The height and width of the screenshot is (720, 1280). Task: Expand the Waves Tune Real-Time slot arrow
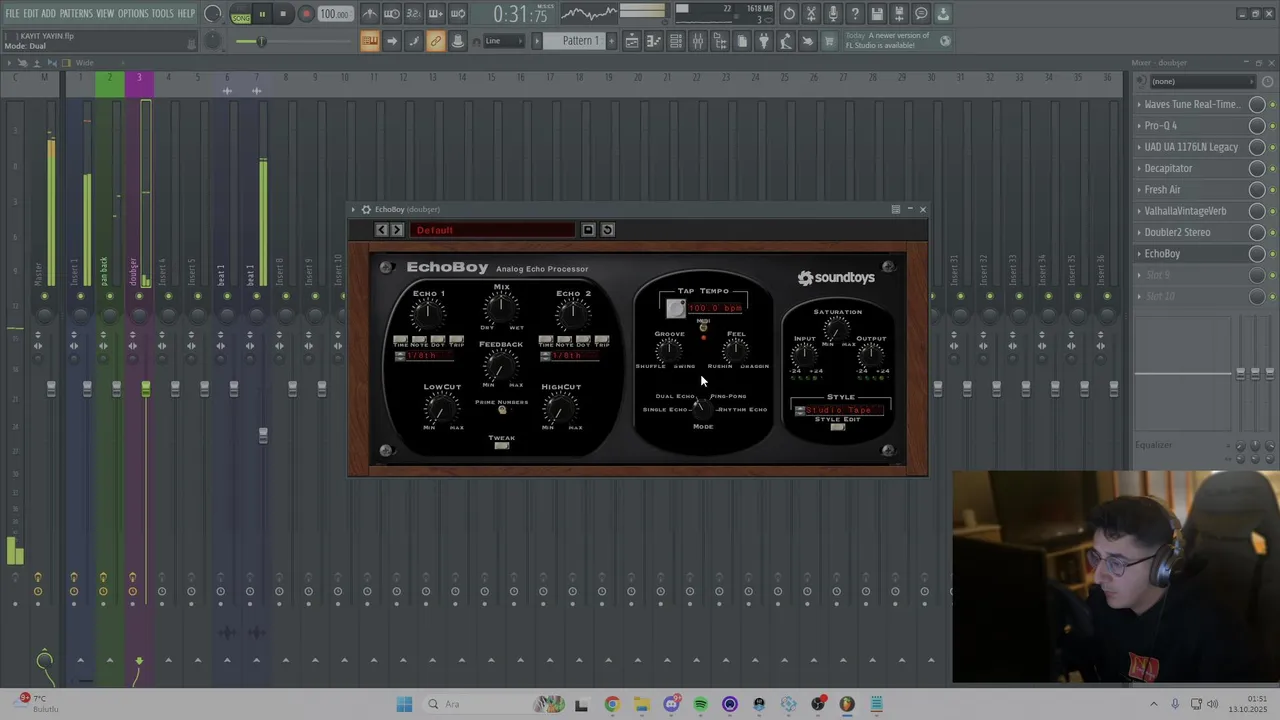[x=1139, y=104]
